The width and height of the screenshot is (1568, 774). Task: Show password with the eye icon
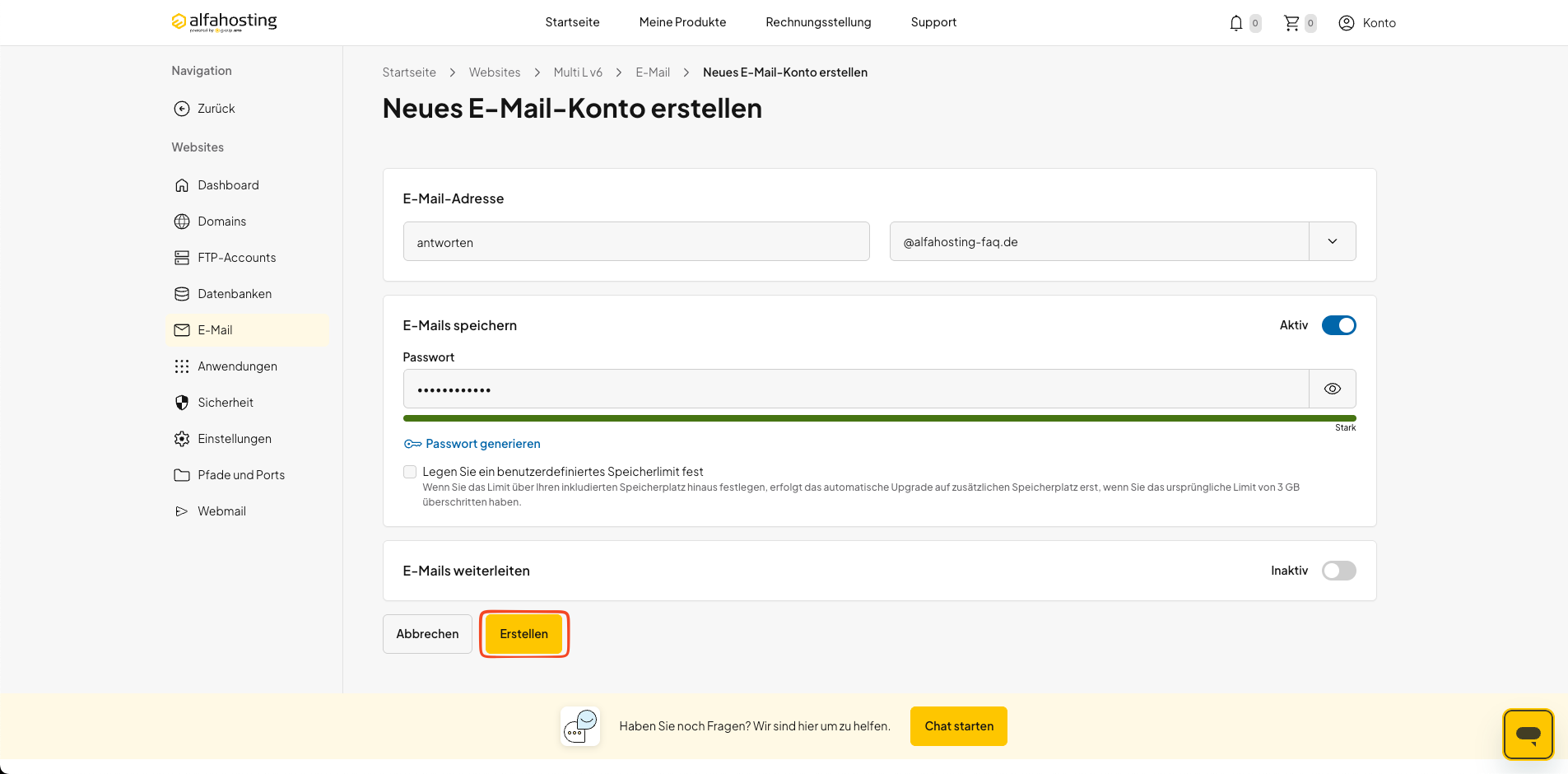(x=1333, y=389)
